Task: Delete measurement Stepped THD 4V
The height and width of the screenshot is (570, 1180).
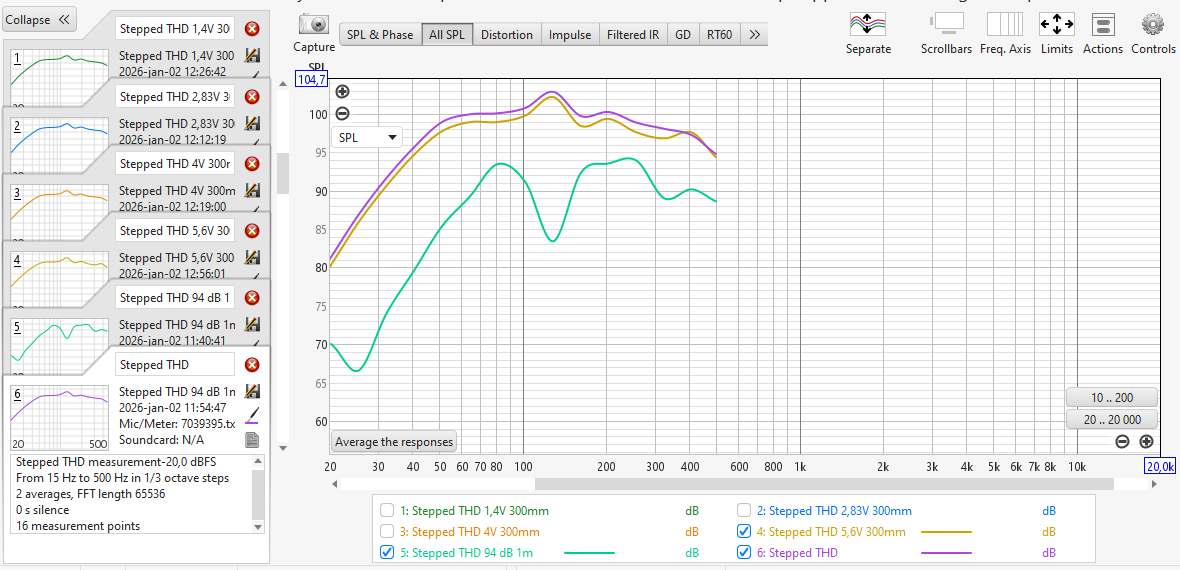Action: click(x=252, y=163)
